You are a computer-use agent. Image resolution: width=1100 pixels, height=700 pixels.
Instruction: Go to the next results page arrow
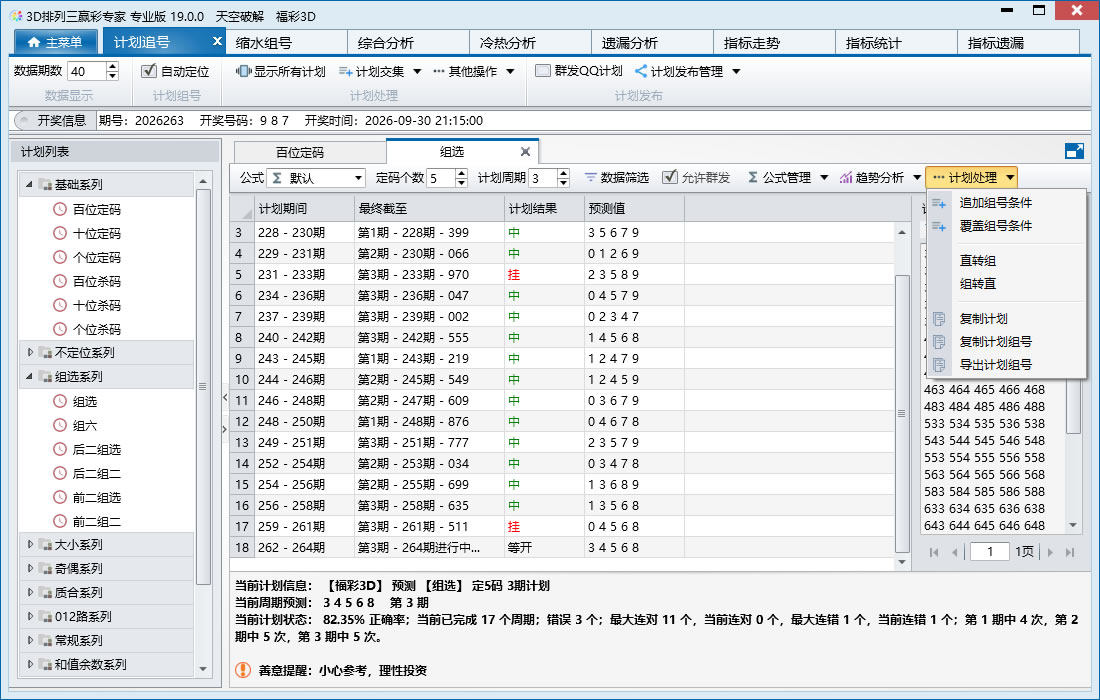point(1050,552)
